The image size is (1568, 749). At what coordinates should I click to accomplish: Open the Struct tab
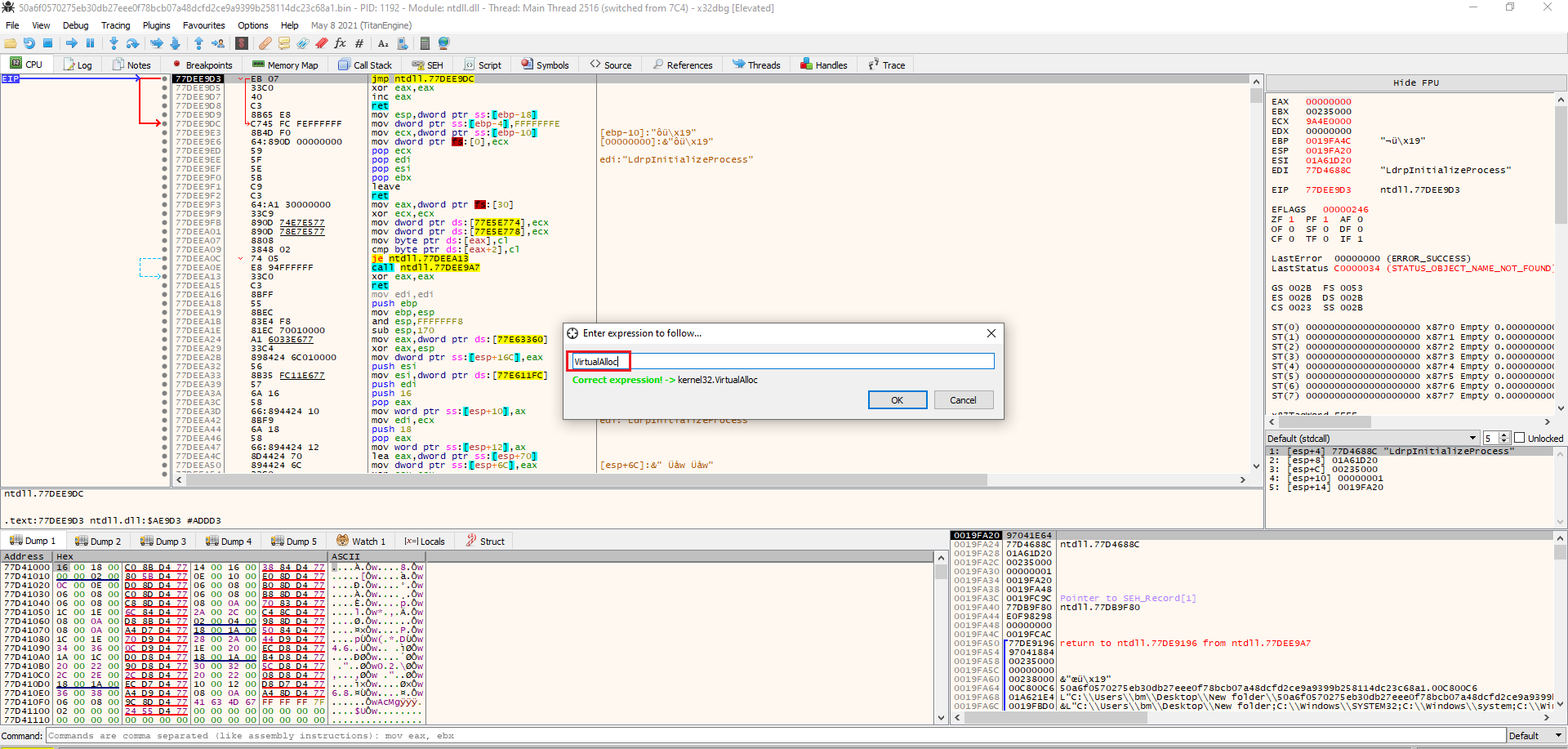485,541
